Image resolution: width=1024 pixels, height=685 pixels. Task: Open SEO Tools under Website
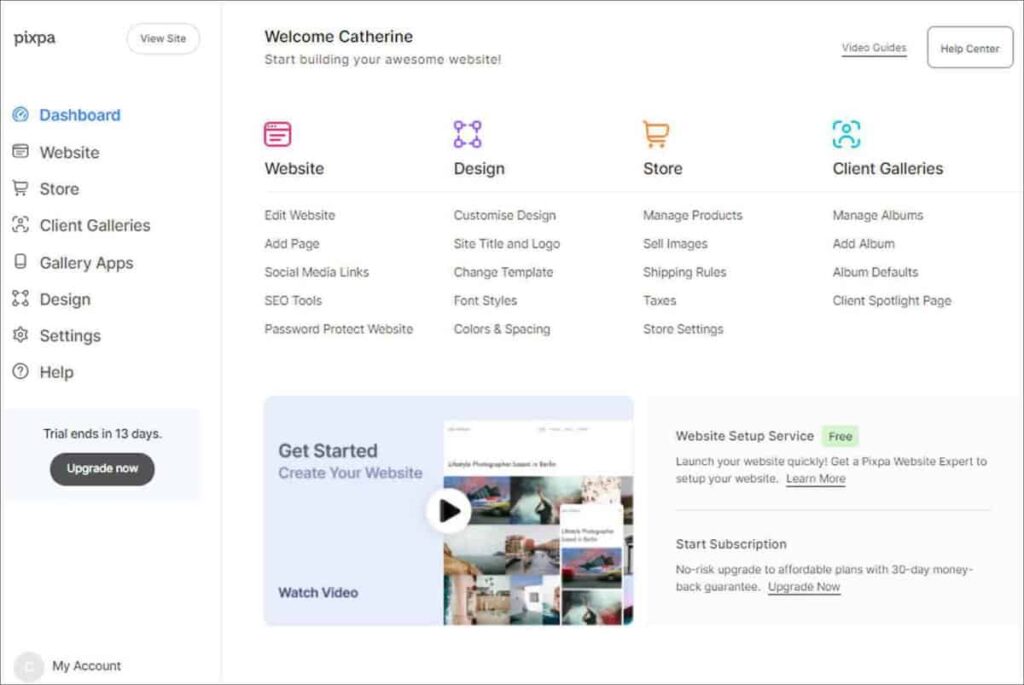pyautogui.click(x=293, y=300)
